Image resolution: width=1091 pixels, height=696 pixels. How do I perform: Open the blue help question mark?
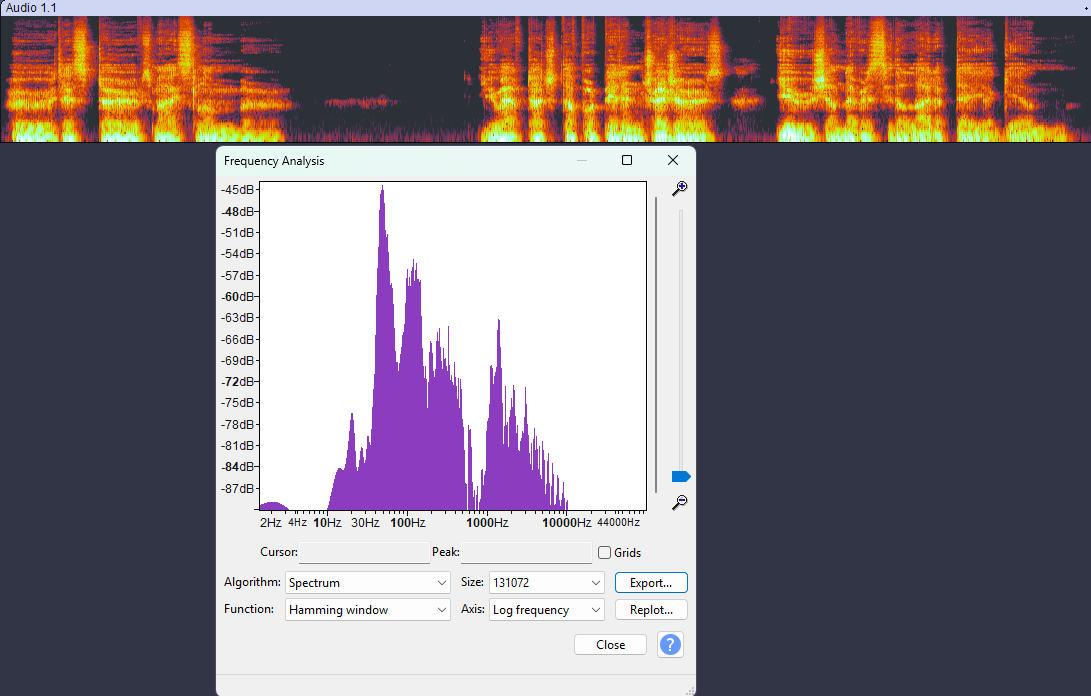click(x=670, y=644)
